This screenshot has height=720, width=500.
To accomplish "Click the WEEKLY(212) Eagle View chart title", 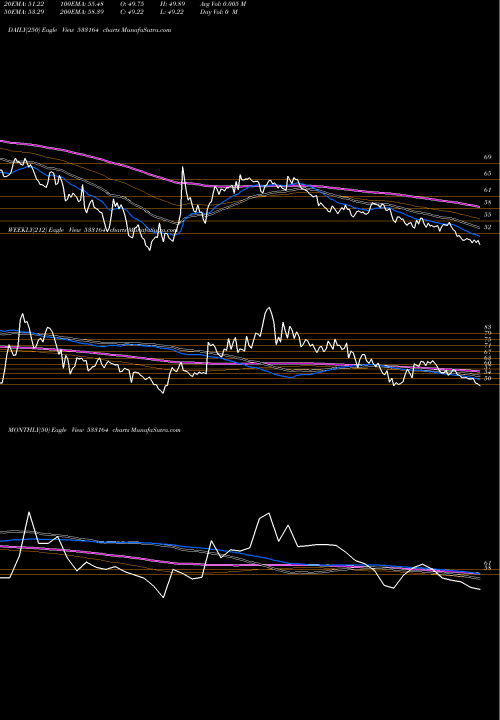I will tap(92, 230).
